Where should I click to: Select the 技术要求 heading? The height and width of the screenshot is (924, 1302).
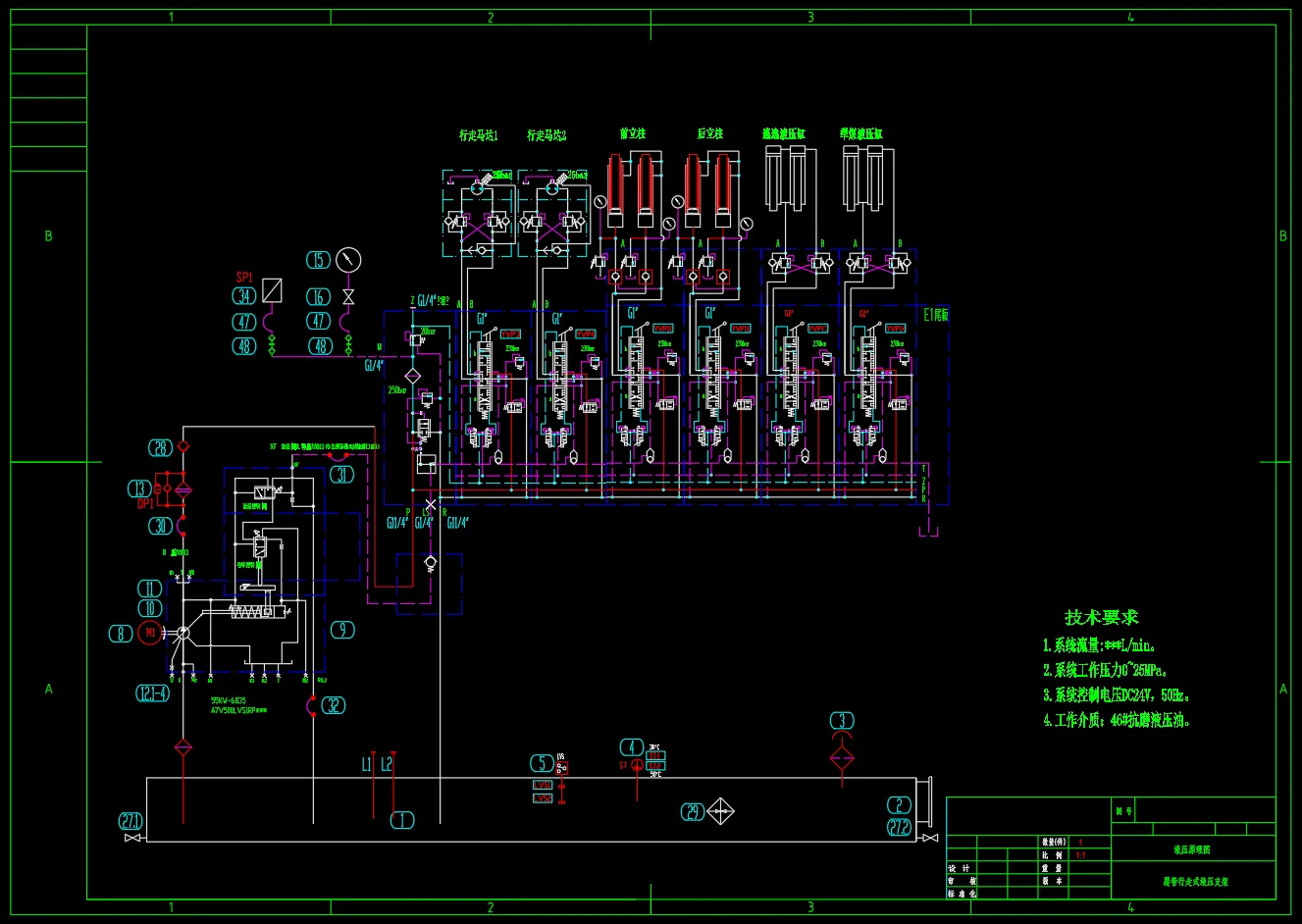coord(1102,618)
